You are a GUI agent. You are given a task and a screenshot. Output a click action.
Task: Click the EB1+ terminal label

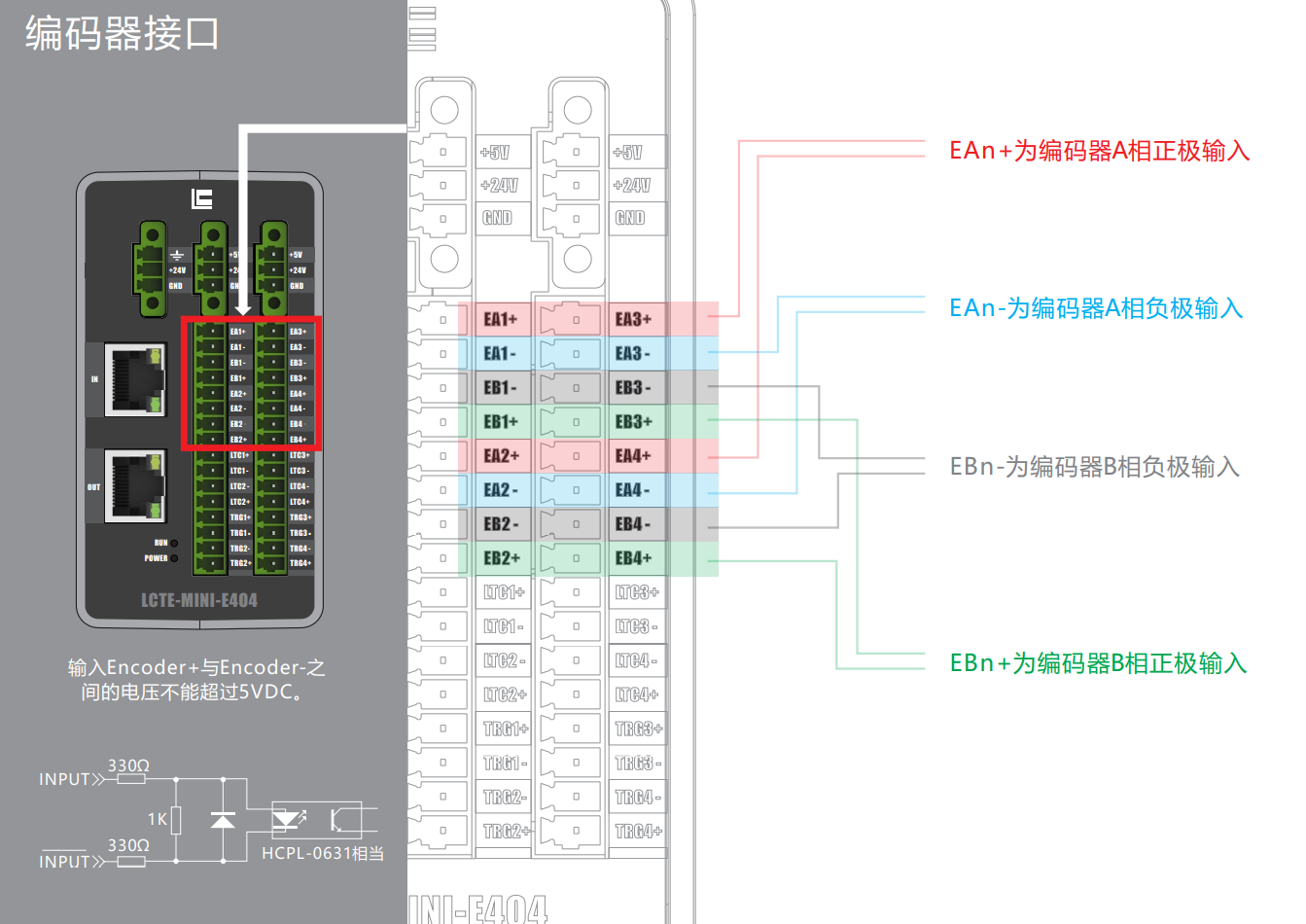tap(501, 421)
